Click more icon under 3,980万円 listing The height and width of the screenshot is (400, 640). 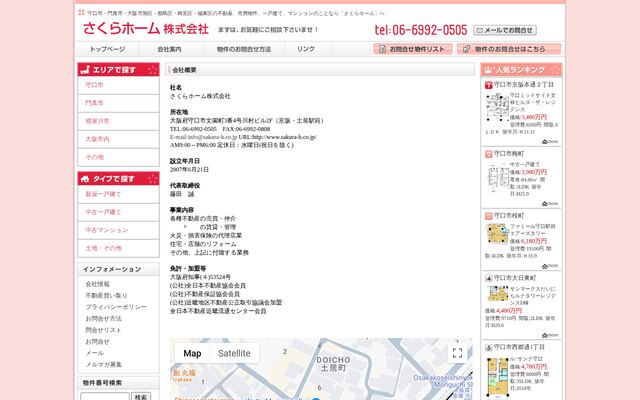point(550,204)
